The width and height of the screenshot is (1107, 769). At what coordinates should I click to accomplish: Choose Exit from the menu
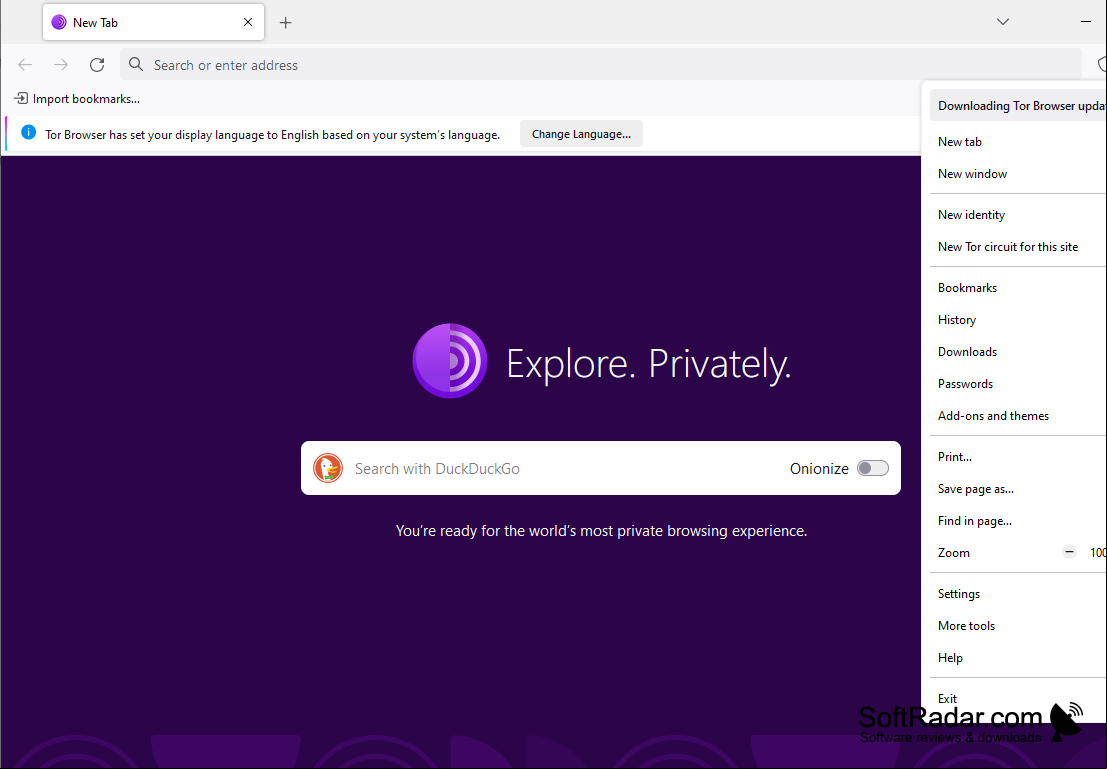1018,699
